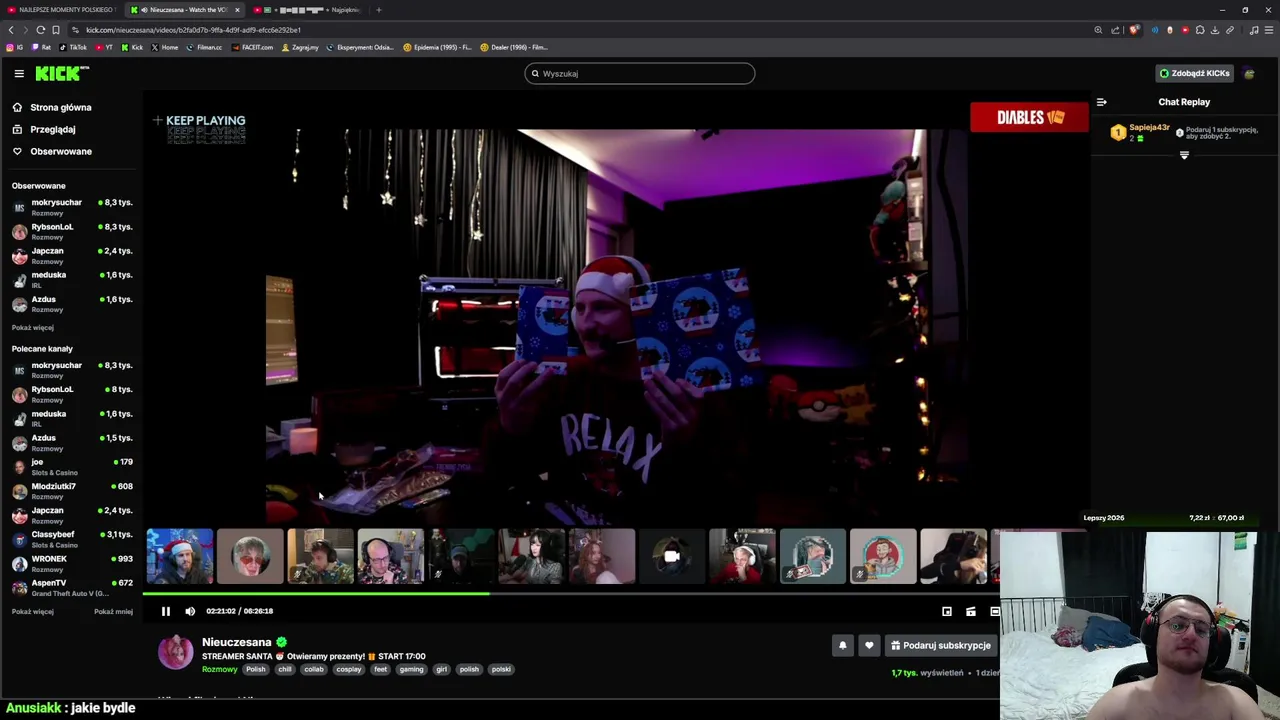
Task: Click the share page icon in address bar
Action: pos(1115,30)
